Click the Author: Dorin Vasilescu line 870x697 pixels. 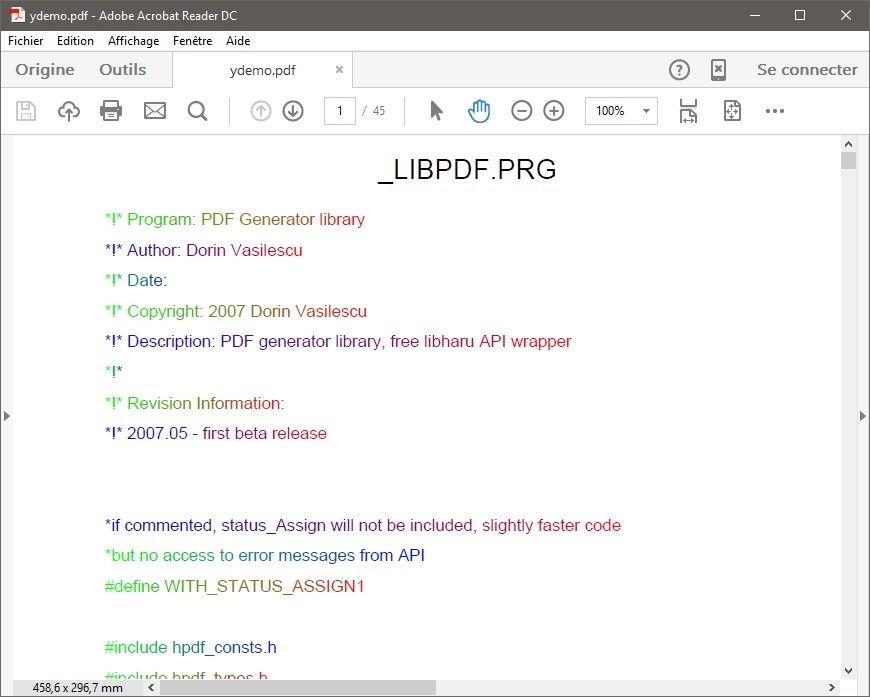(x=204, y=250)
